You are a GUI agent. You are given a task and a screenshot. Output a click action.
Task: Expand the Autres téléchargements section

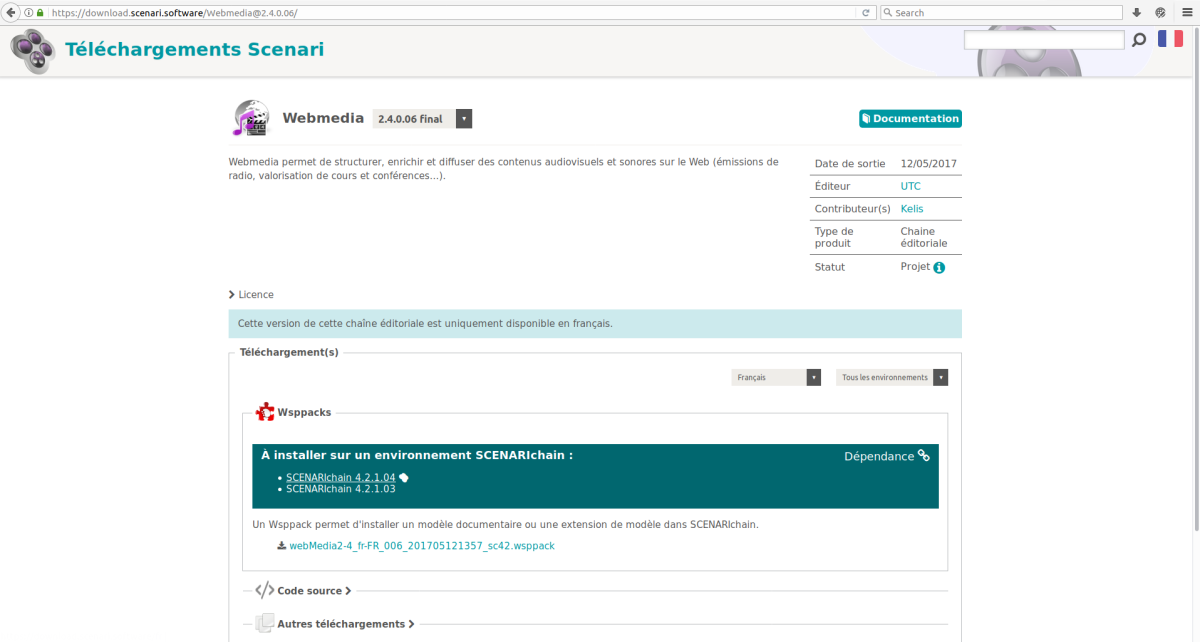tap(345, 624)
